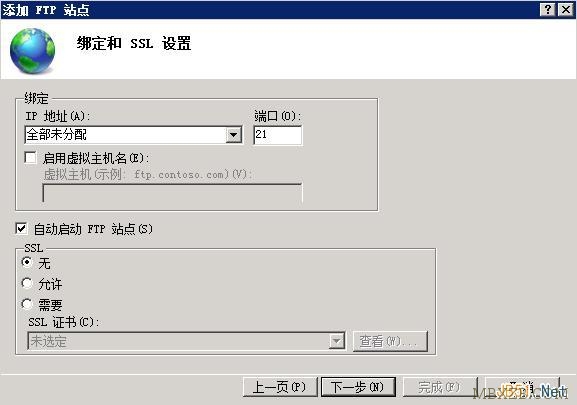The image size is (577, 405).
Task: Proceed with the 下一步 button
Action: (x=358, y=387)
